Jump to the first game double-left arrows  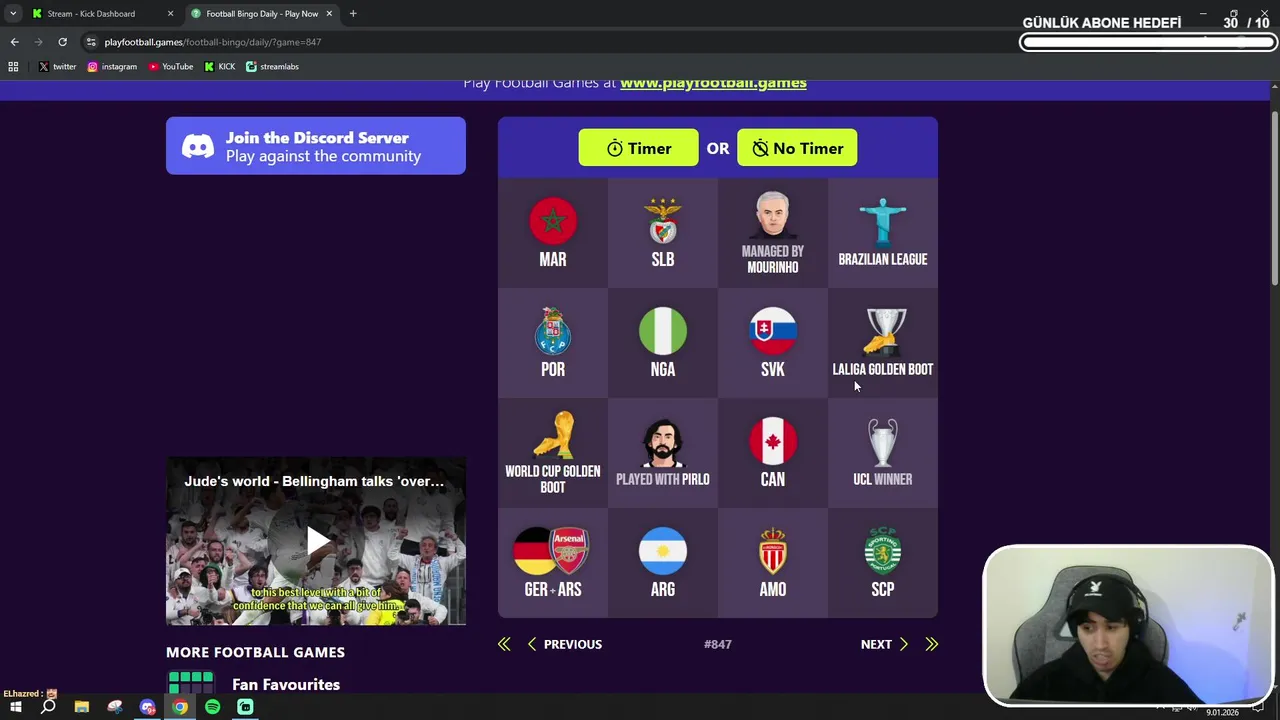504,644
